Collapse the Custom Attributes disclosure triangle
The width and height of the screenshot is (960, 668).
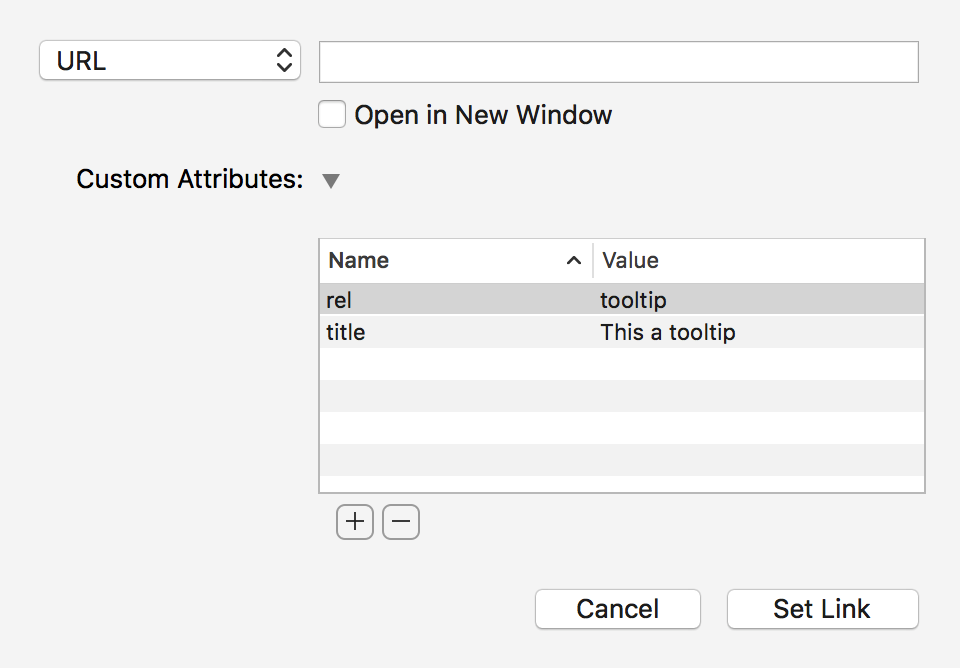click(x=331, y=181)
